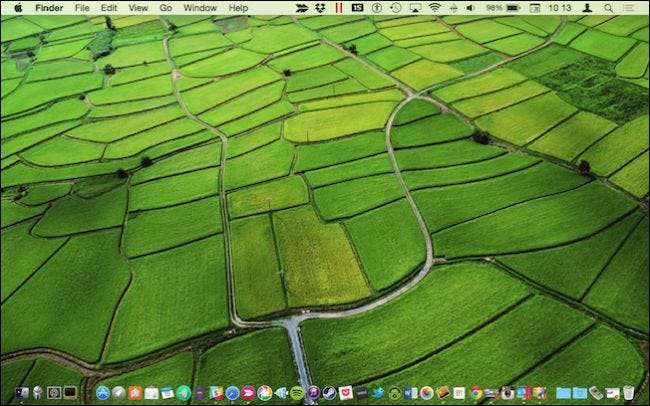This screenshot has width=650, height=406.
Task: Open the Trash in the Dock
Action: coord(628,393)
